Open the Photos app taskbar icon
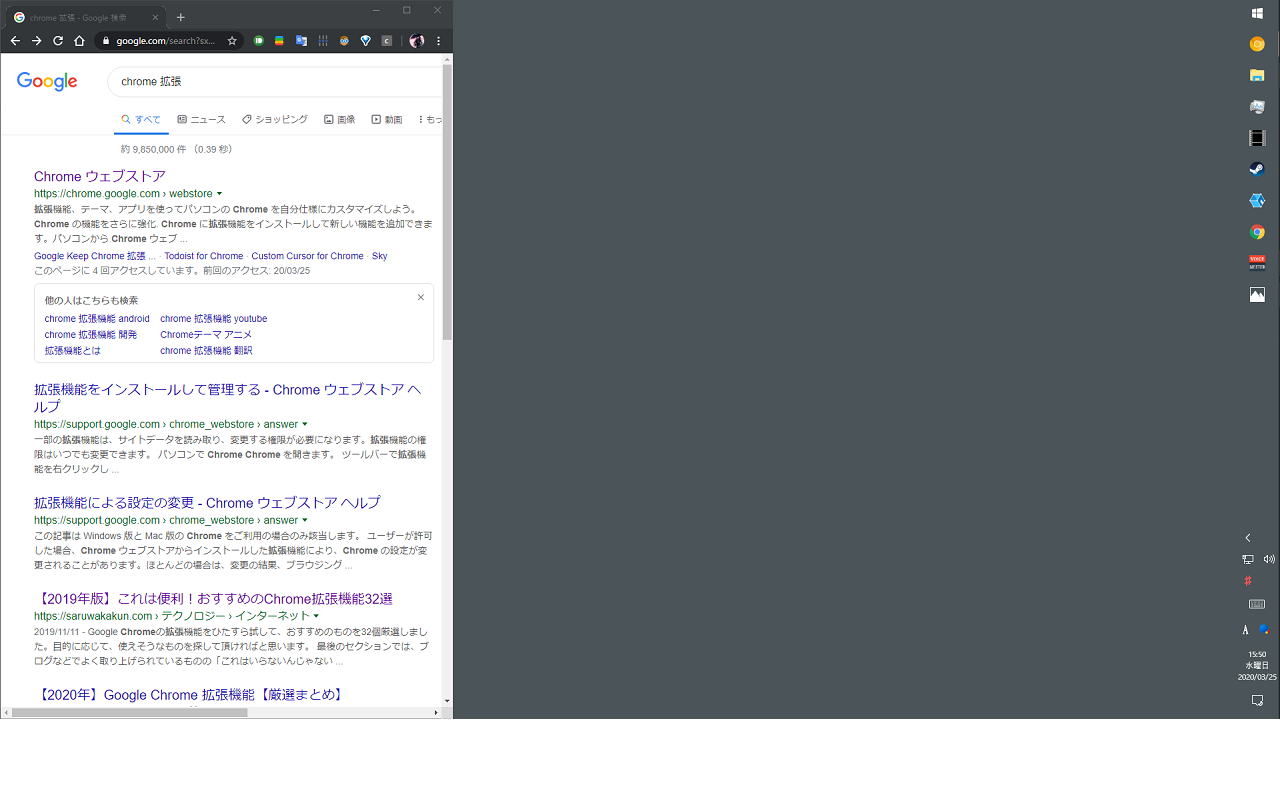This screenshot has height=800, width=1280. [x=1257, y=295]
